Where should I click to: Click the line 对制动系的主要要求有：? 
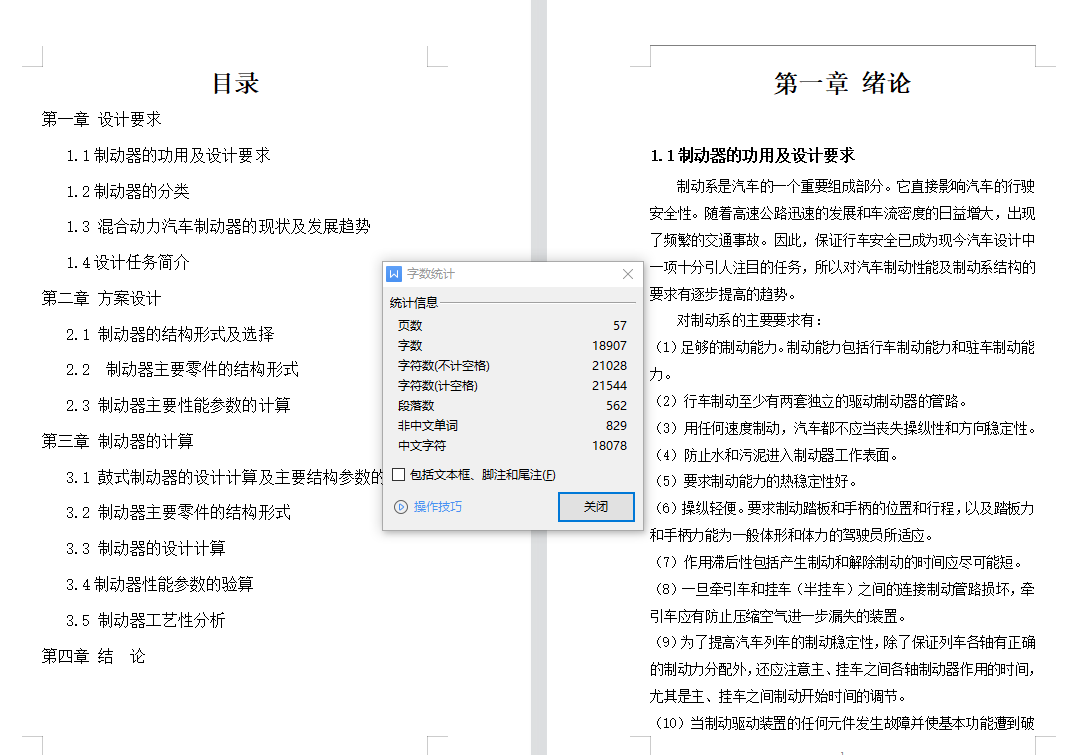pyautogui.click(x=749, y=320)
